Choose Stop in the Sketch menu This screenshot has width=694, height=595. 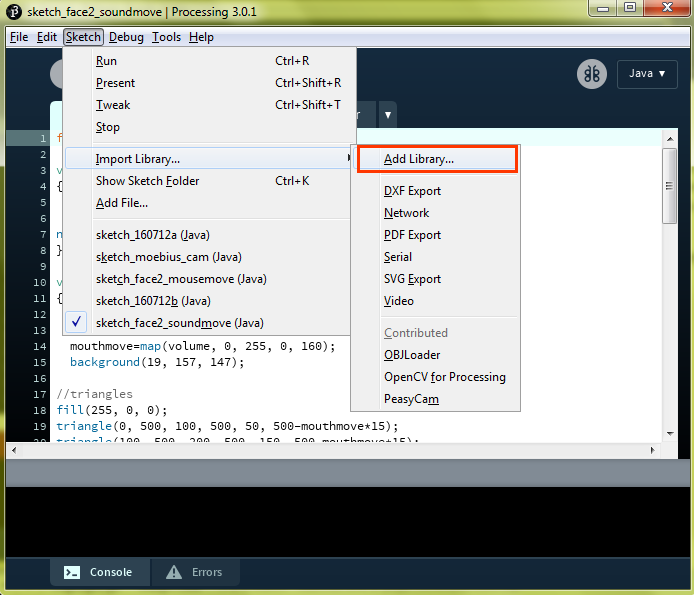[211, 127]
